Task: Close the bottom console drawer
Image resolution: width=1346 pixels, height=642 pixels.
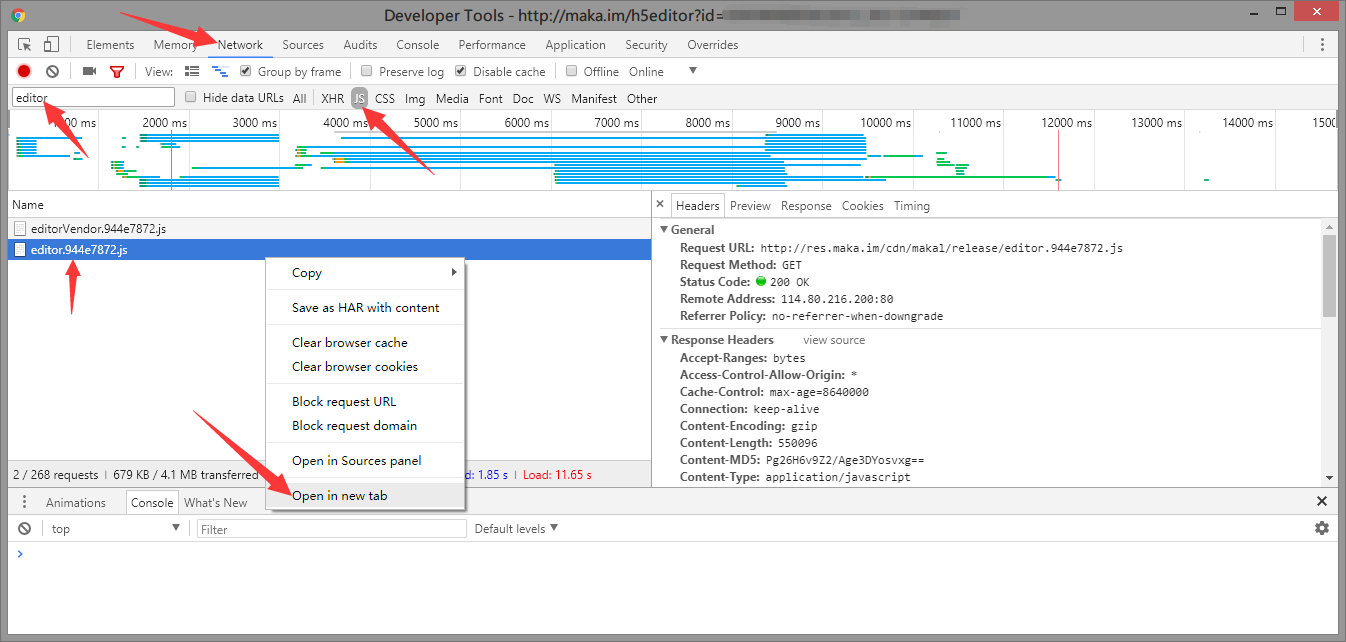Action: [1322, 501]
